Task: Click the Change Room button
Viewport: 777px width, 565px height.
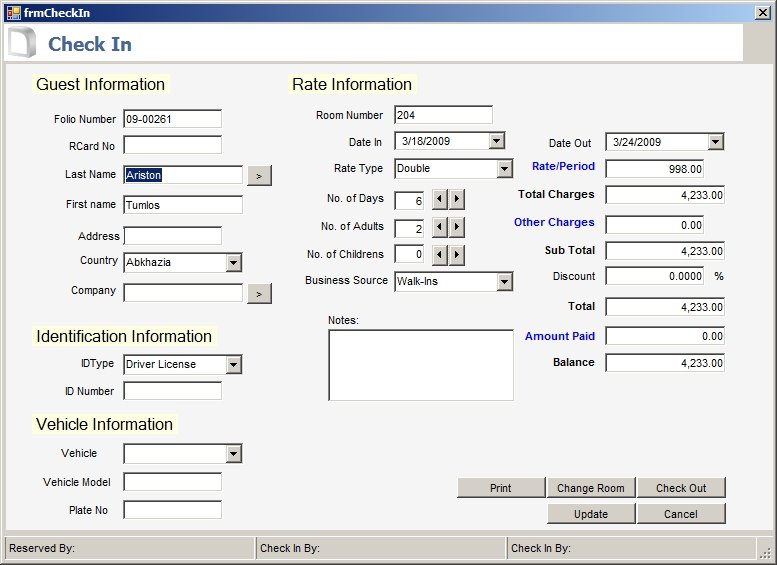Action: click(590, 488)
